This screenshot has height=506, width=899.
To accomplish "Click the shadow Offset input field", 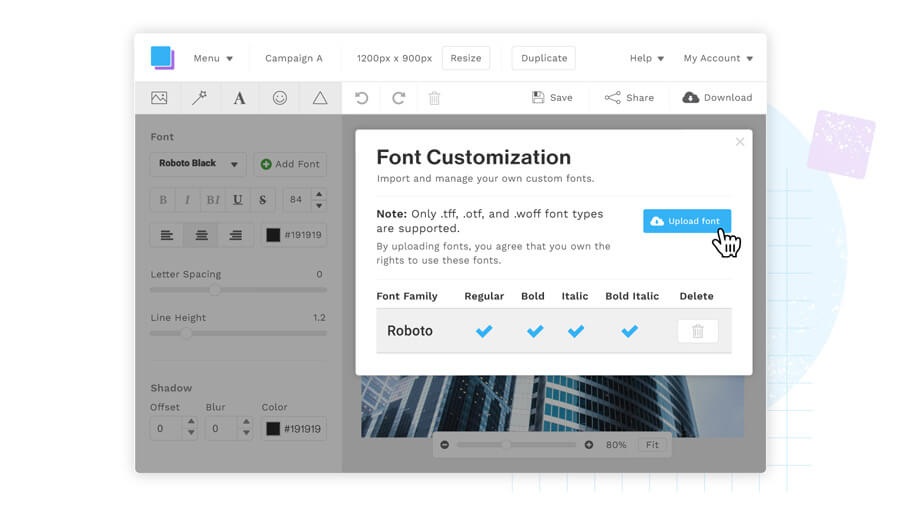I will click(x=166, y=428).
